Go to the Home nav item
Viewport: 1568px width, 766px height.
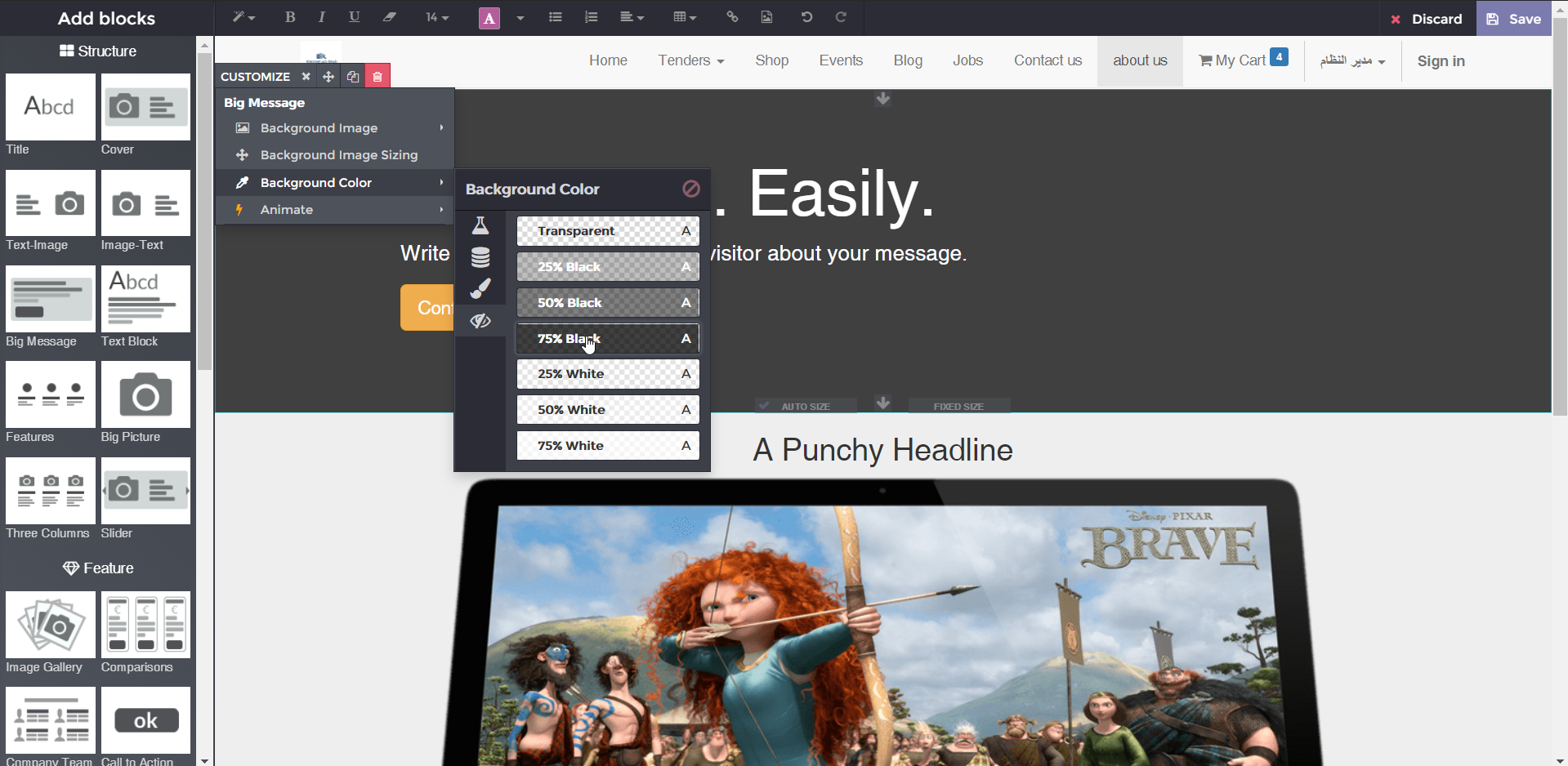pyautogui.click(x=608, y=60)
